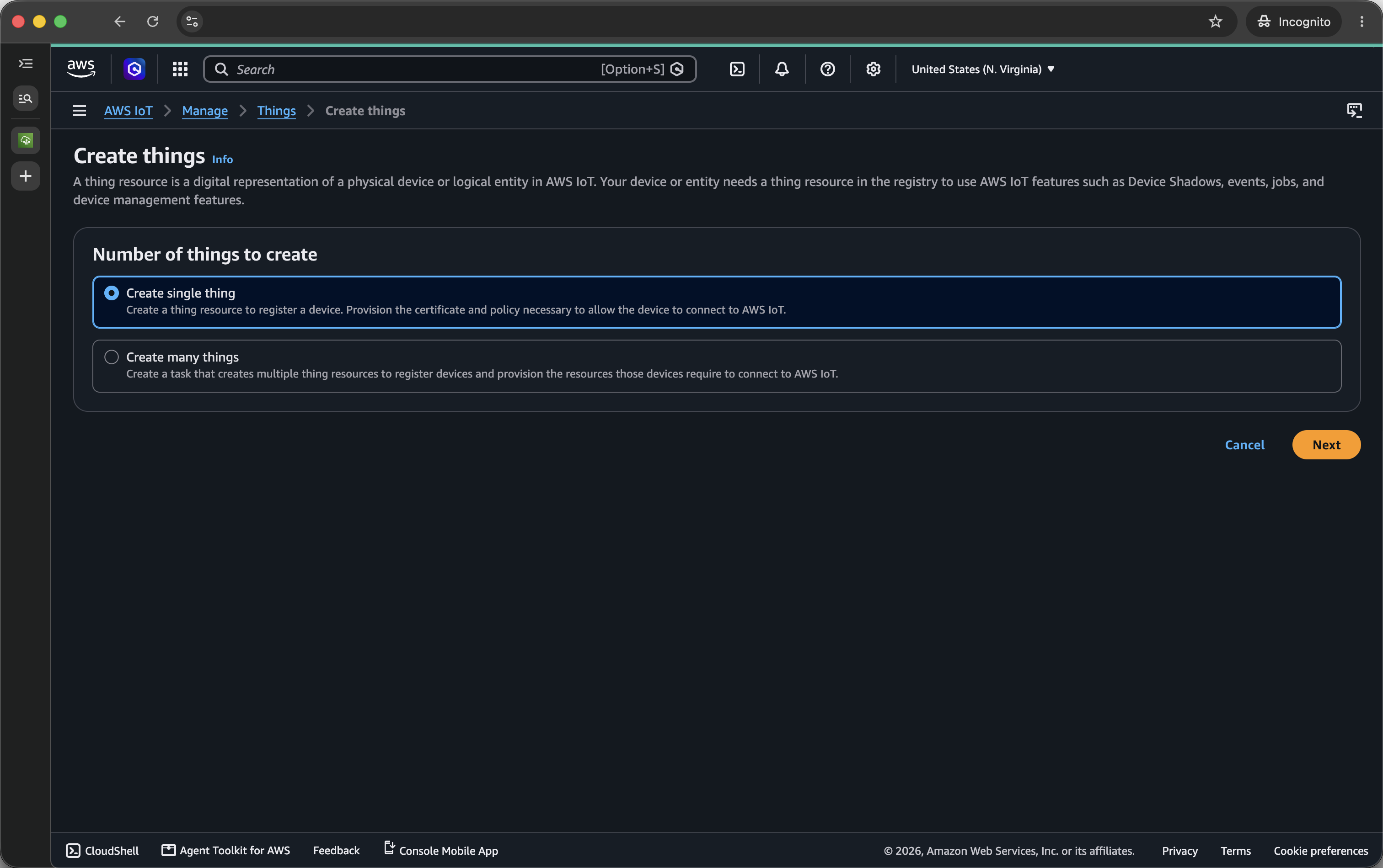The height and width of the screenshot is (868, 1383).
Task: Select the green IoT service sidebar icon
Action: (25, 140)
